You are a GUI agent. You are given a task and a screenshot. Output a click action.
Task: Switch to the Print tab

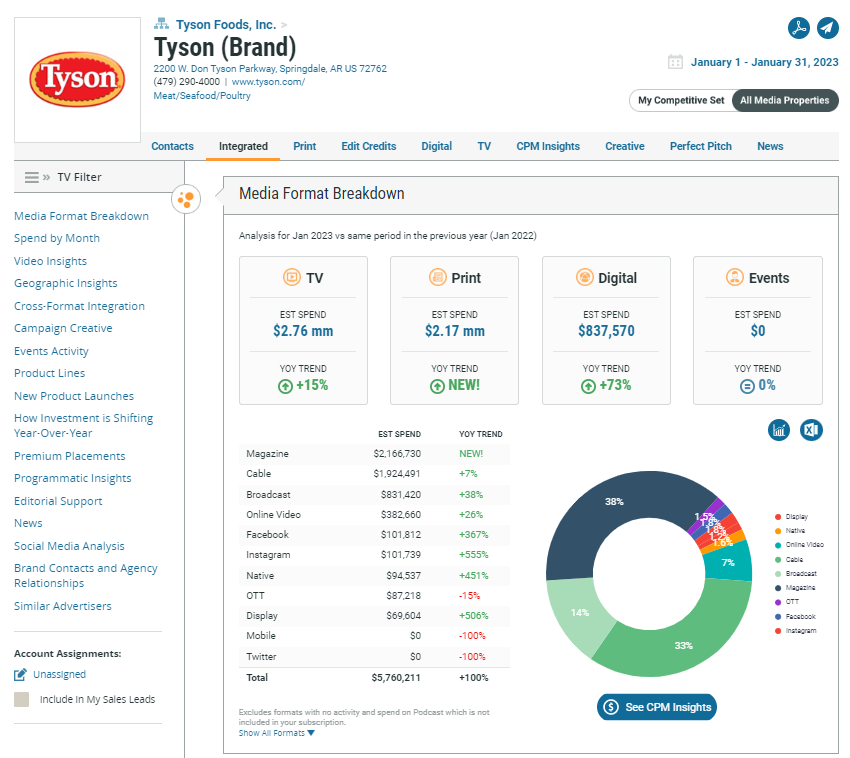click(305, 146)
